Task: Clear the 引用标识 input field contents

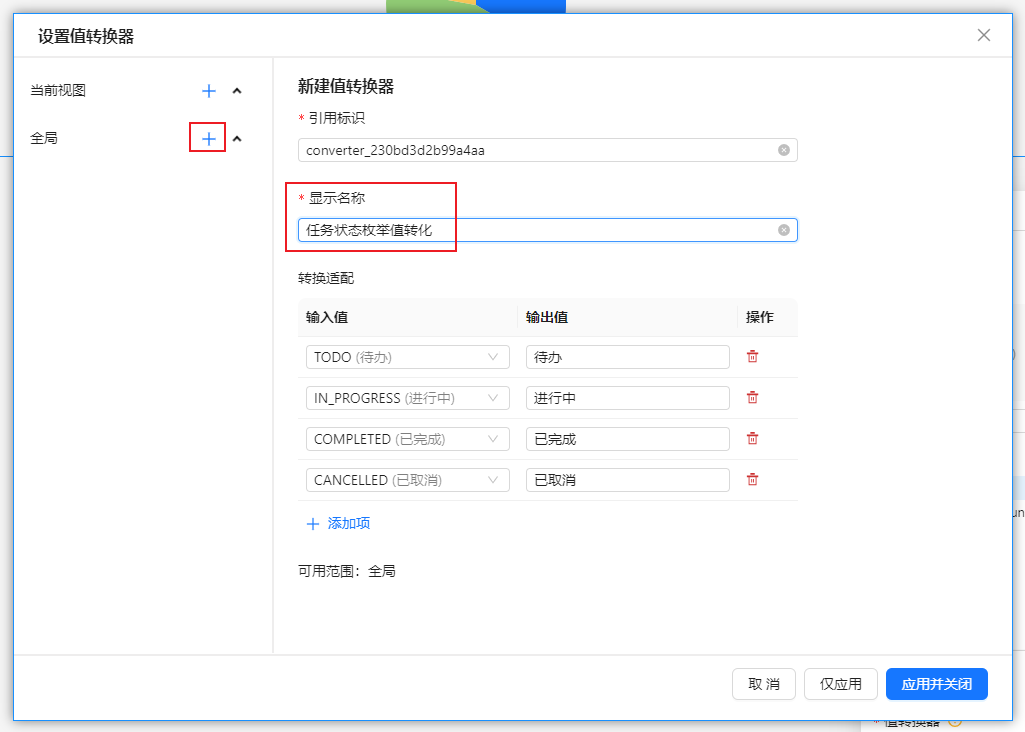Action: (783, 149)
